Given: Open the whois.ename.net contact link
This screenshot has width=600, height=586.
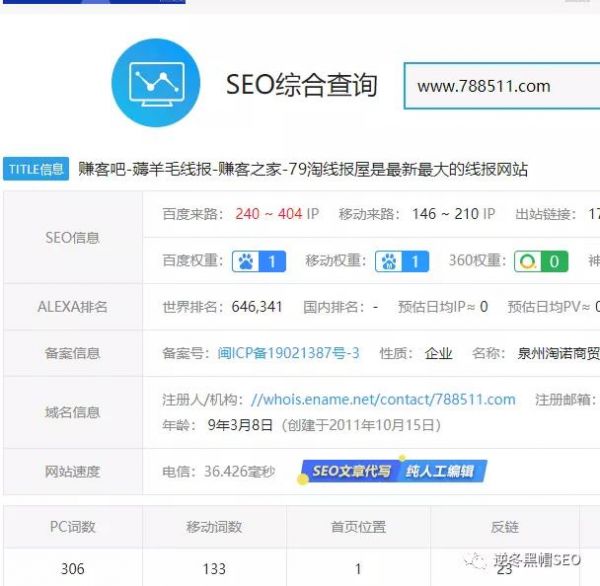Looking at the screenshot, I should click(x=383, y=399).
